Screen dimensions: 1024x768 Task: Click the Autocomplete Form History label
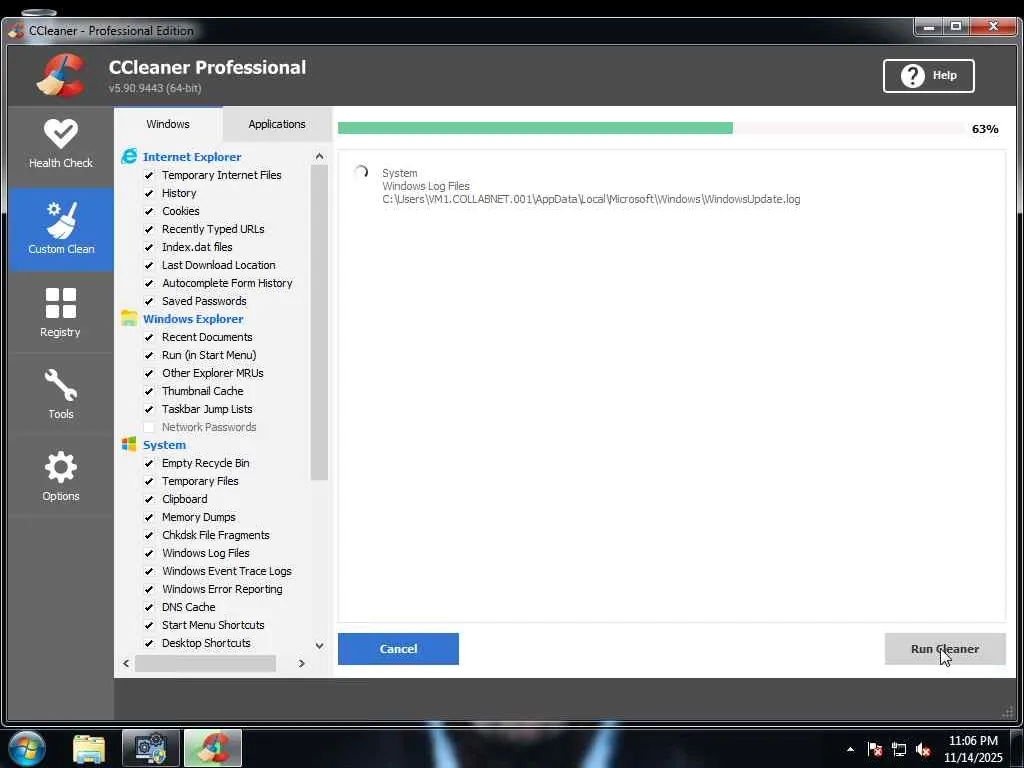click(x=227, y=283)
